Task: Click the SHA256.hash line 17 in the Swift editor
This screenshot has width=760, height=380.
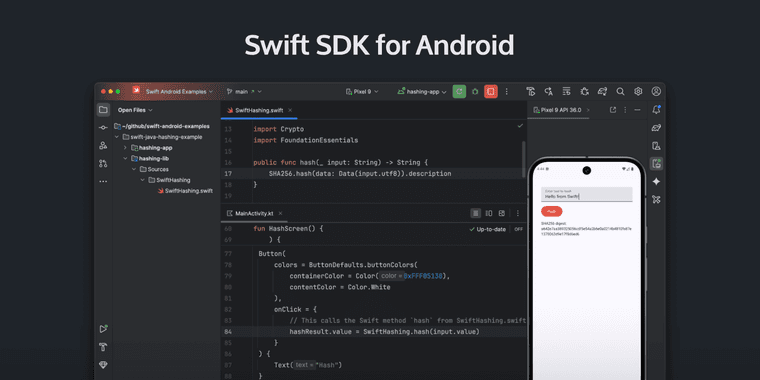Action: (360, 174)
